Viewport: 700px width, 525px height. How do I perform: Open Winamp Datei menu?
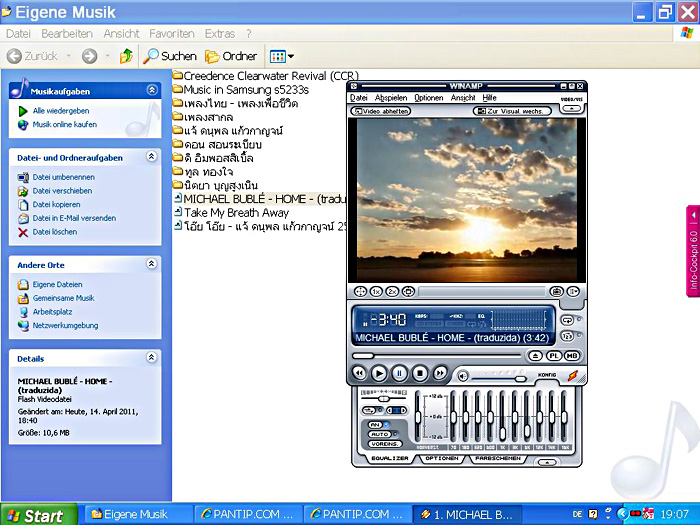point(358,98)
